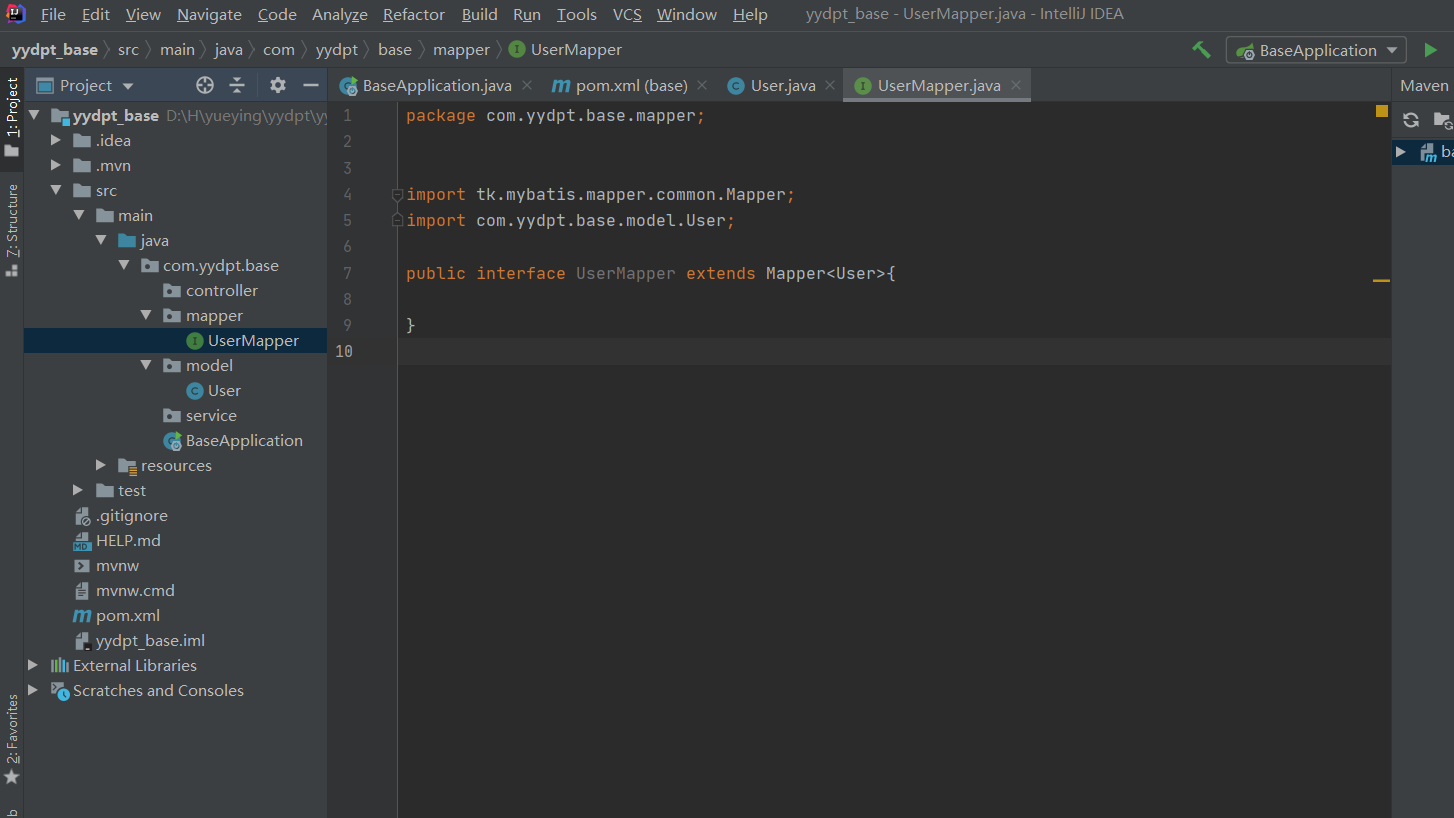Open the BaseApplication run configuration dropdown
1454x818 pixels.
1316,50
